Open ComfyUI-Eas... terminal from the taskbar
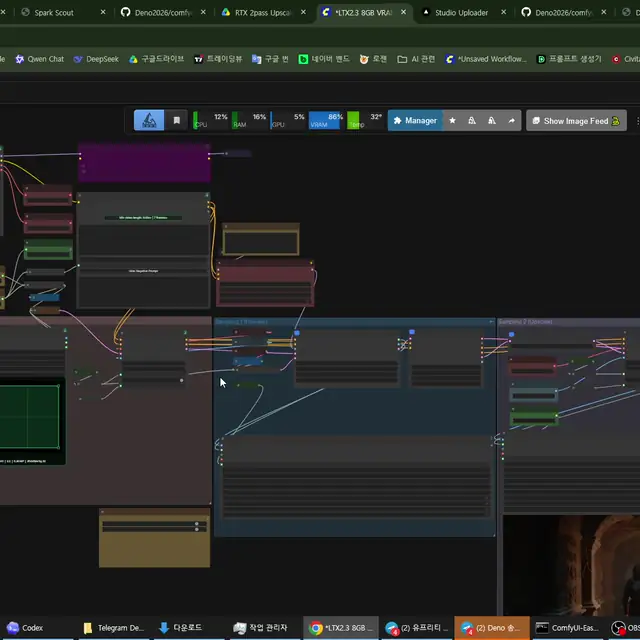 click(x=567, y=628)
